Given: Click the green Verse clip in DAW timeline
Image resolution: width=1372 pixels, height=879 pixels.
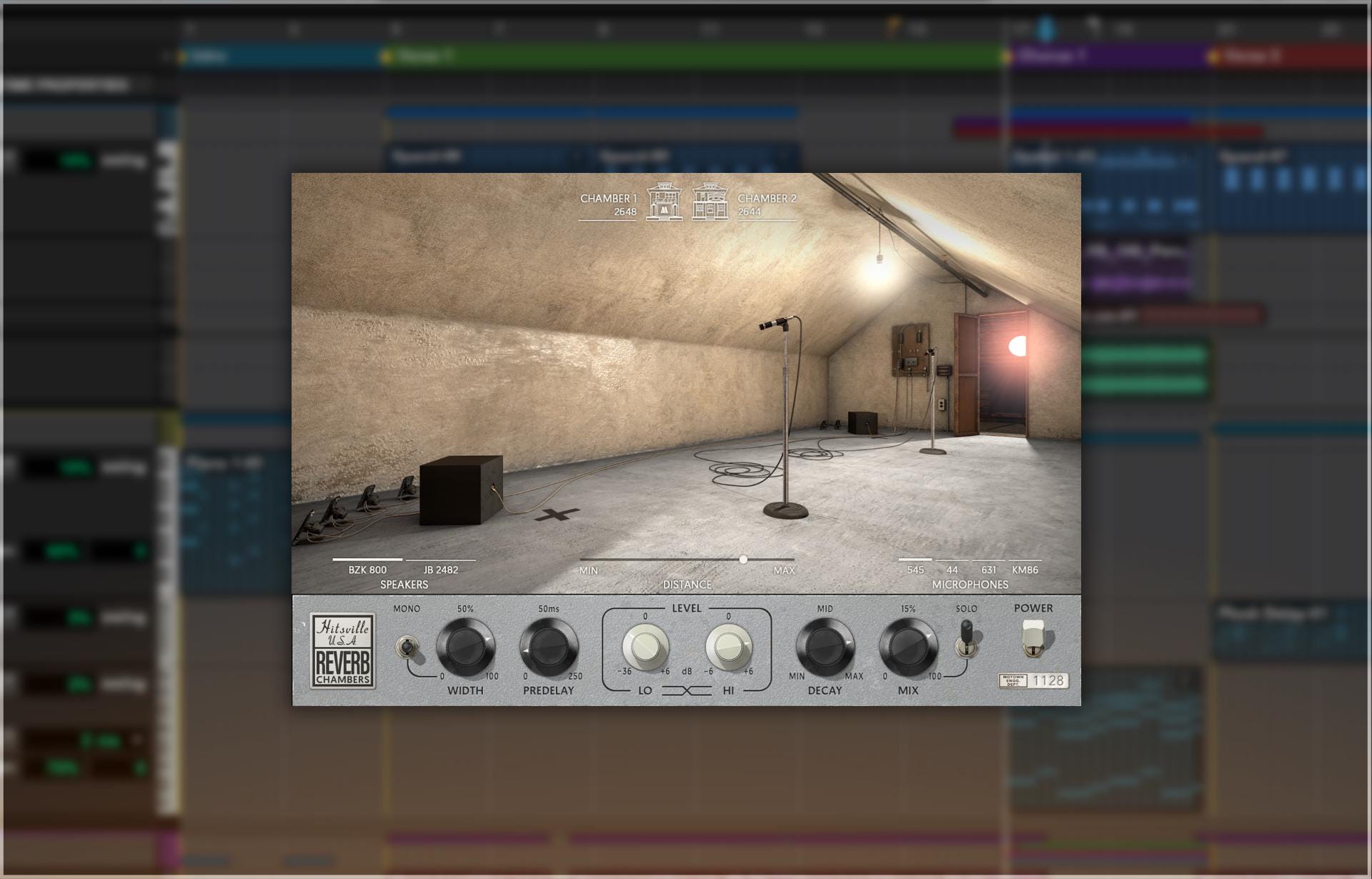Looking at the screenshot, I should pos(695,56).
